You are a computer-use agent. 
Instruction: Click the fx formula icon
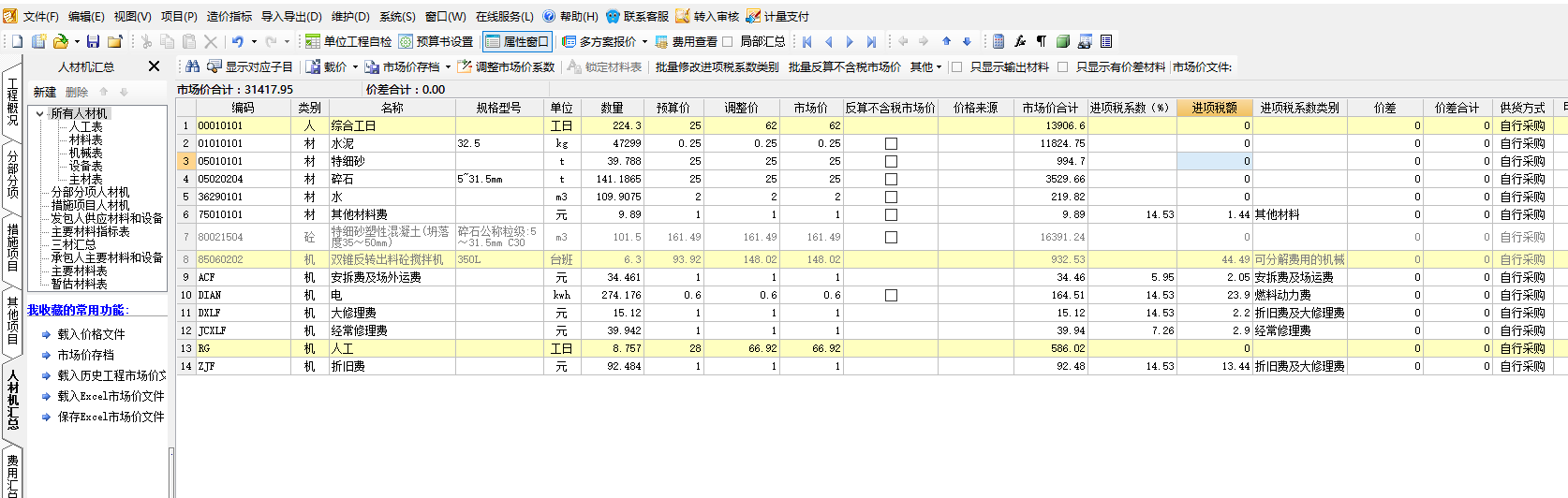click(x=1020, y=41)
